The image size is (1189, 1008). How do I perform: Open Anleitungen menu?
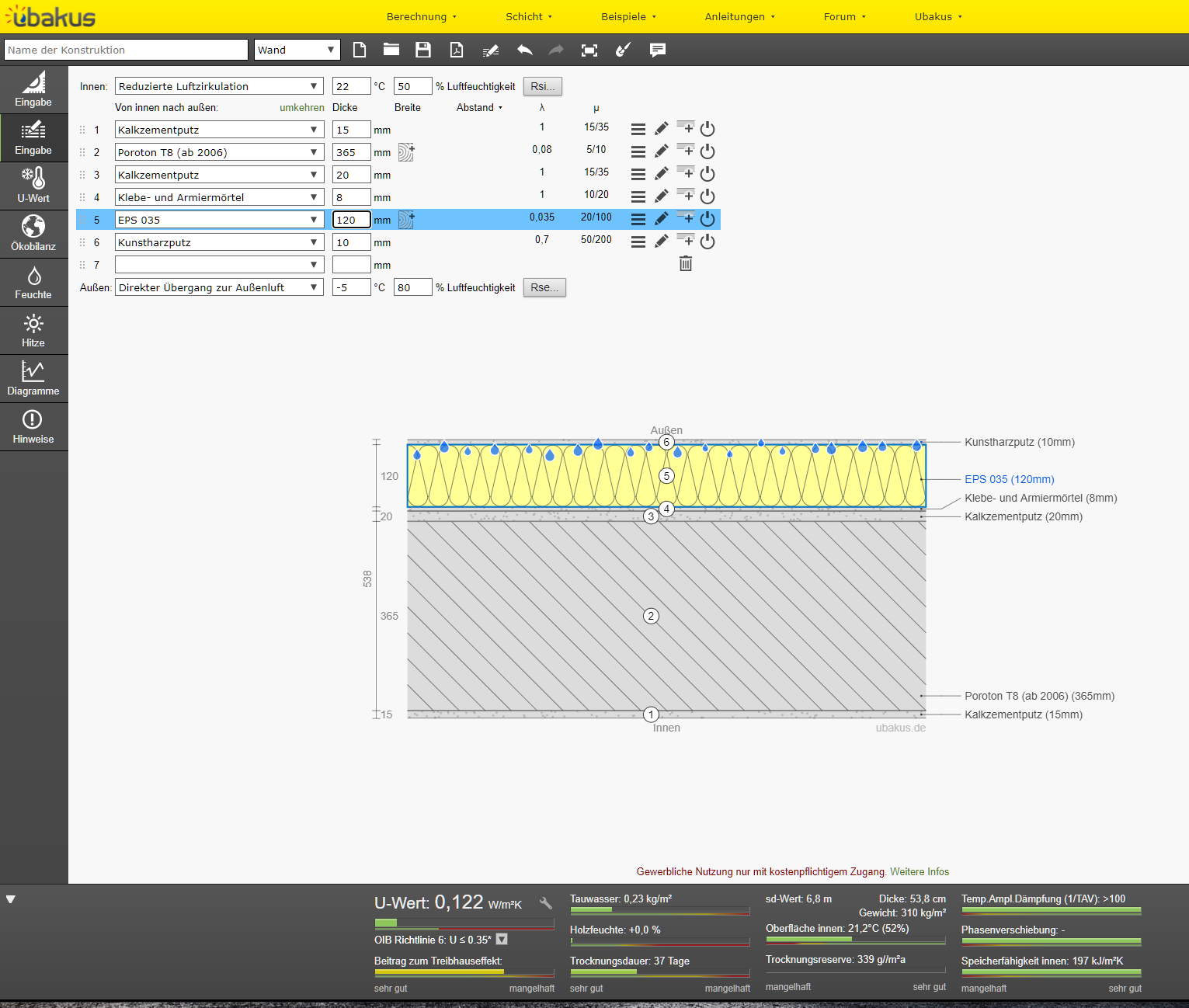pos(739,16)
